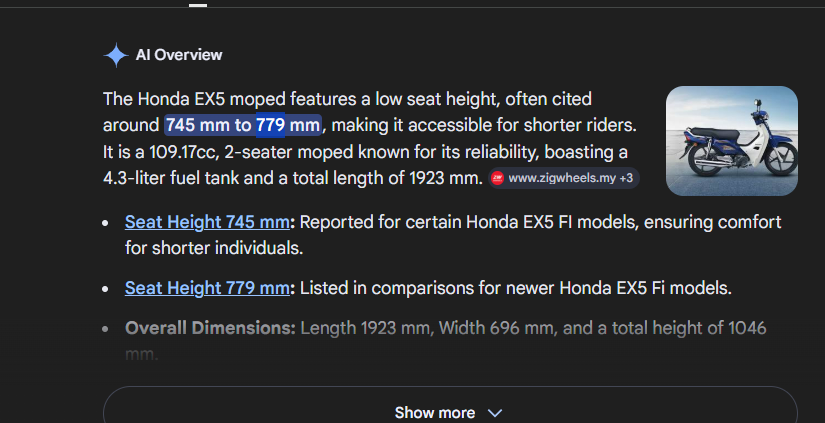Click the Overall Dimensions bold label
Screen dimensions: 825x423
pos(210,328)
